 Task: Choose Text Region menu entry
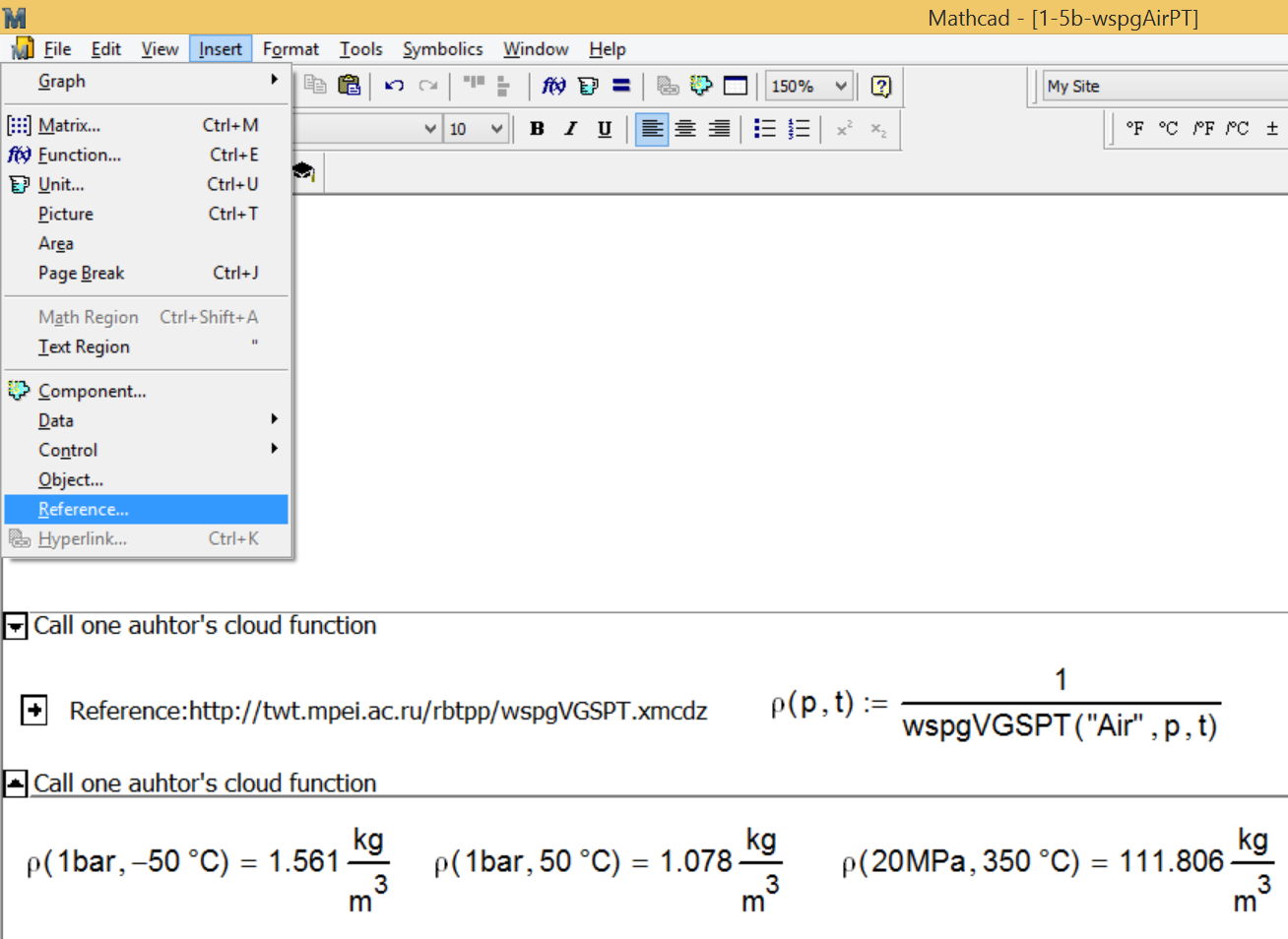(146, 346)
